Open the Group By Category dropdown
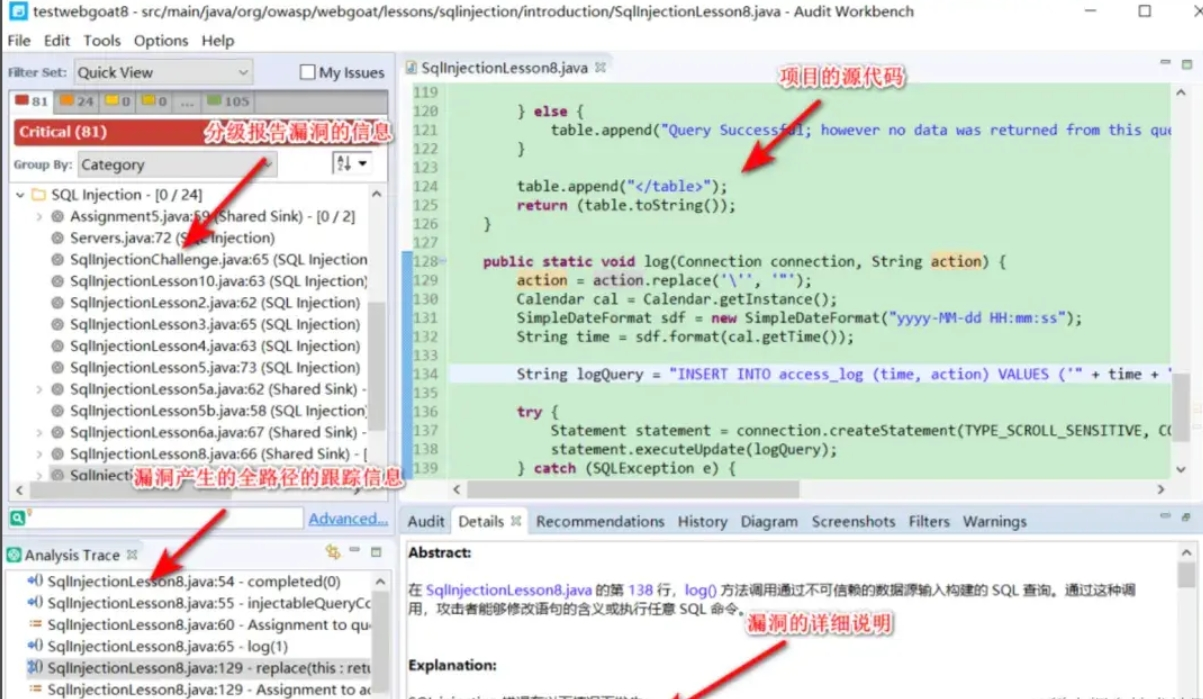The image size is (1203, 699). pyautogui.click(x=177, y=164)
